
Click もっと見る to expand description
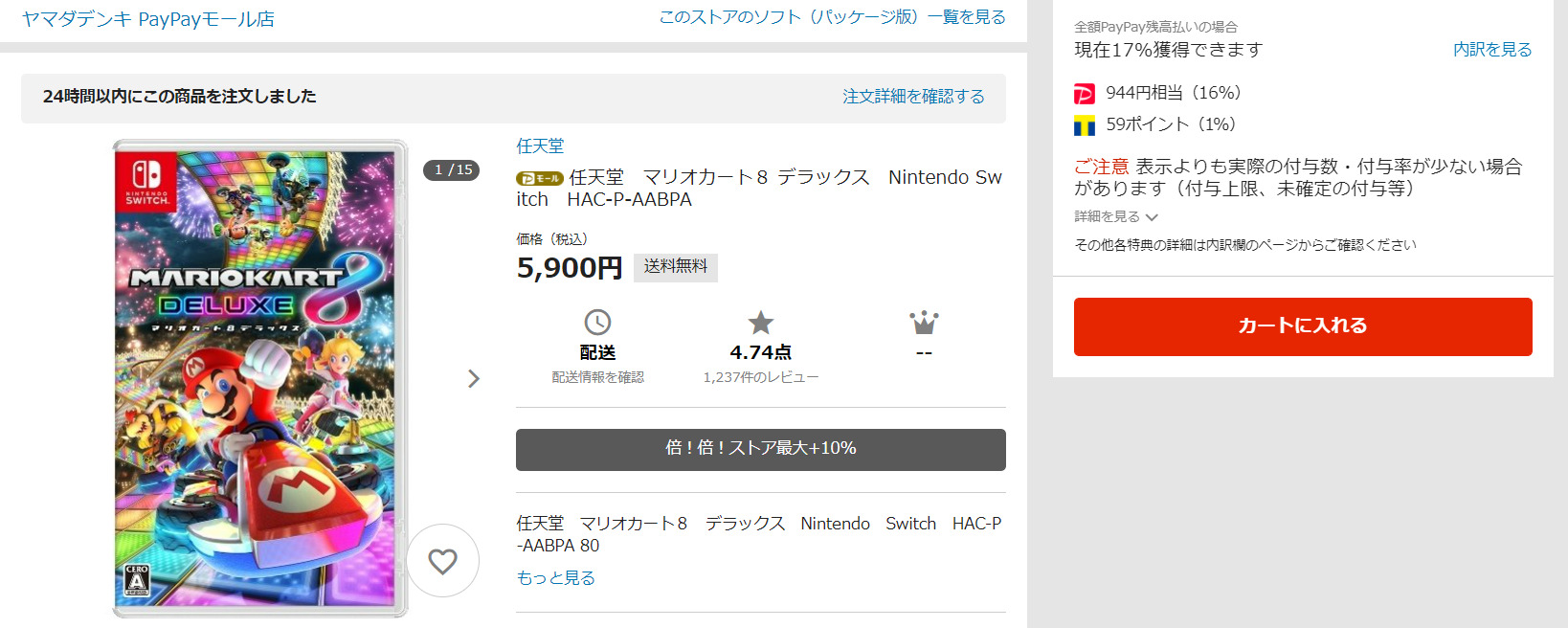pos(556,577)
